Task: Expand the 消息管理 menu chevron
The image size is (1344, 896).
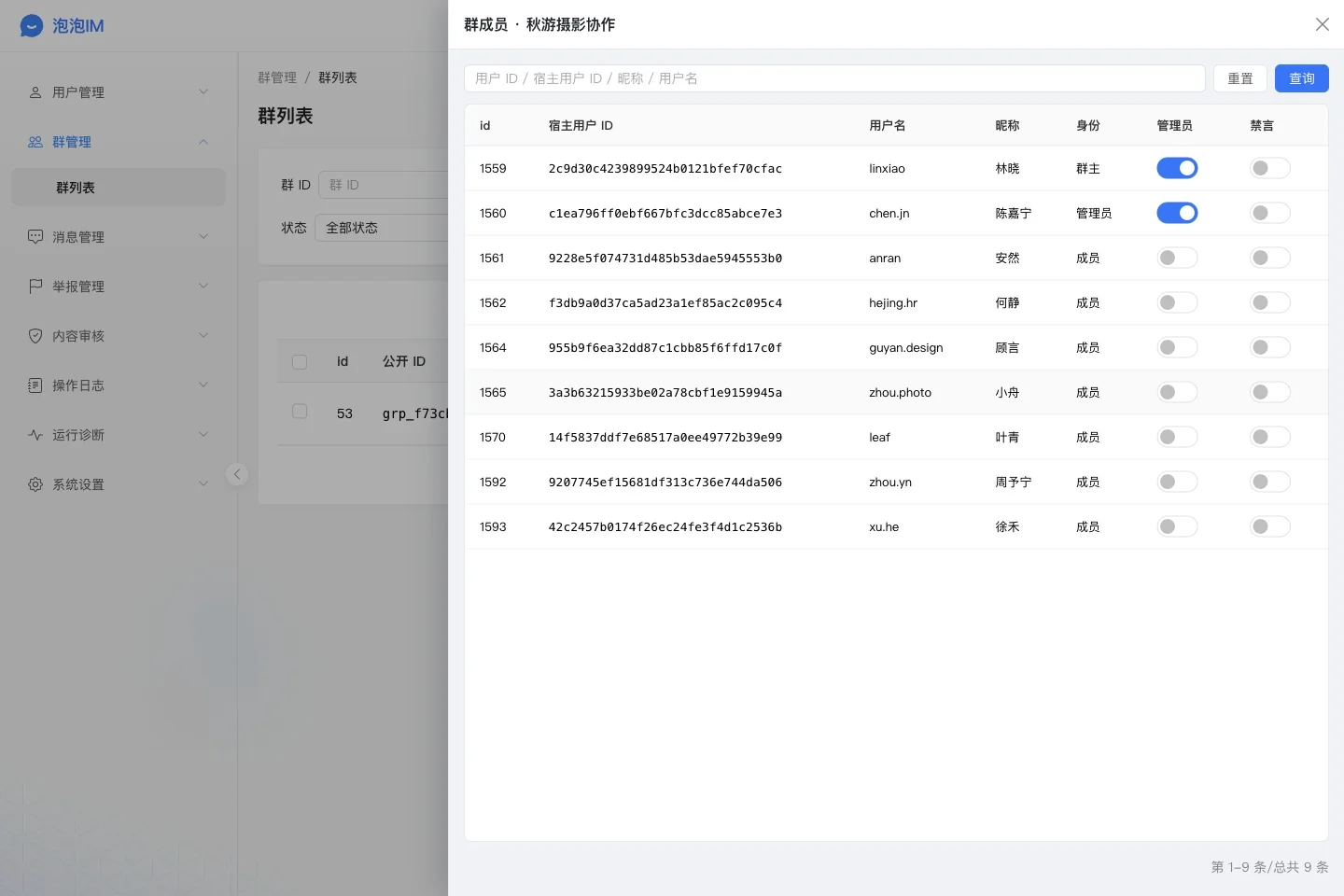Action: [203, 237]
